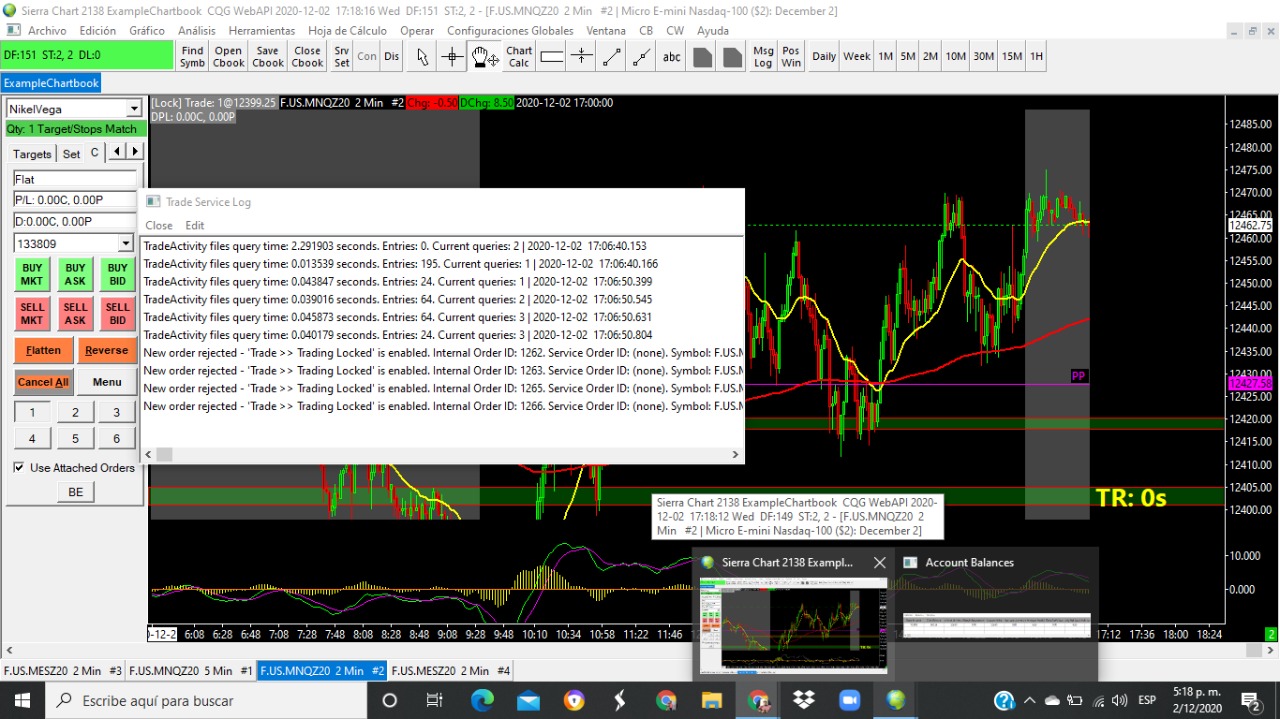Set chart to 5M timeframe
Screen dimensions: 1280x719
coord(908,57)
